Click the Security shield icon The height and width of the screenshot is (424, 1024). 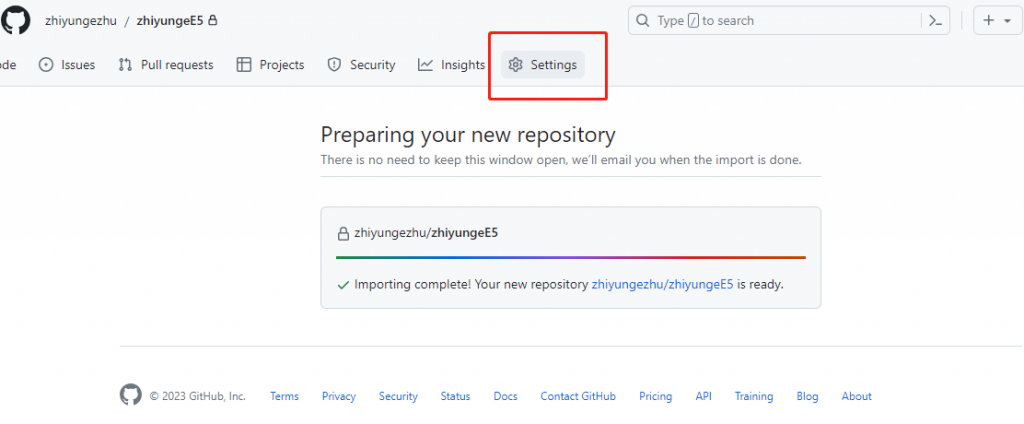click(335, 65)
